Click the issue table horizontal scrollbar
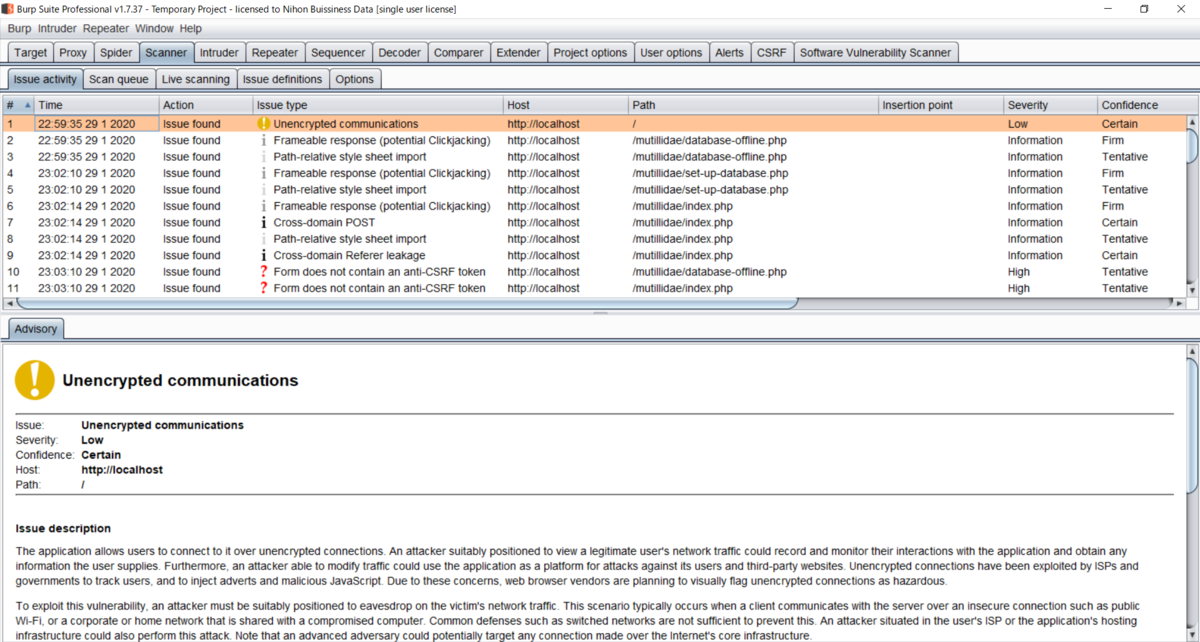 click(x=407, y=303)
